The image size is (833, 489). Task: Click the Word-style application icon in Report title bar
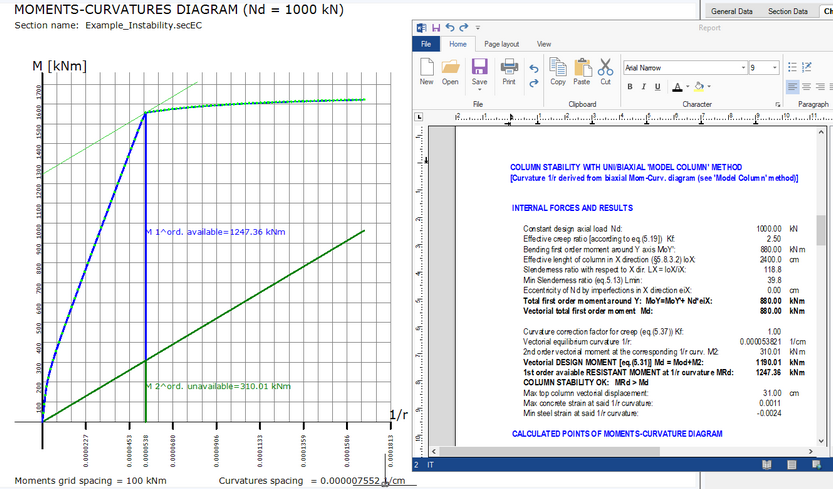tap(421, 28)
